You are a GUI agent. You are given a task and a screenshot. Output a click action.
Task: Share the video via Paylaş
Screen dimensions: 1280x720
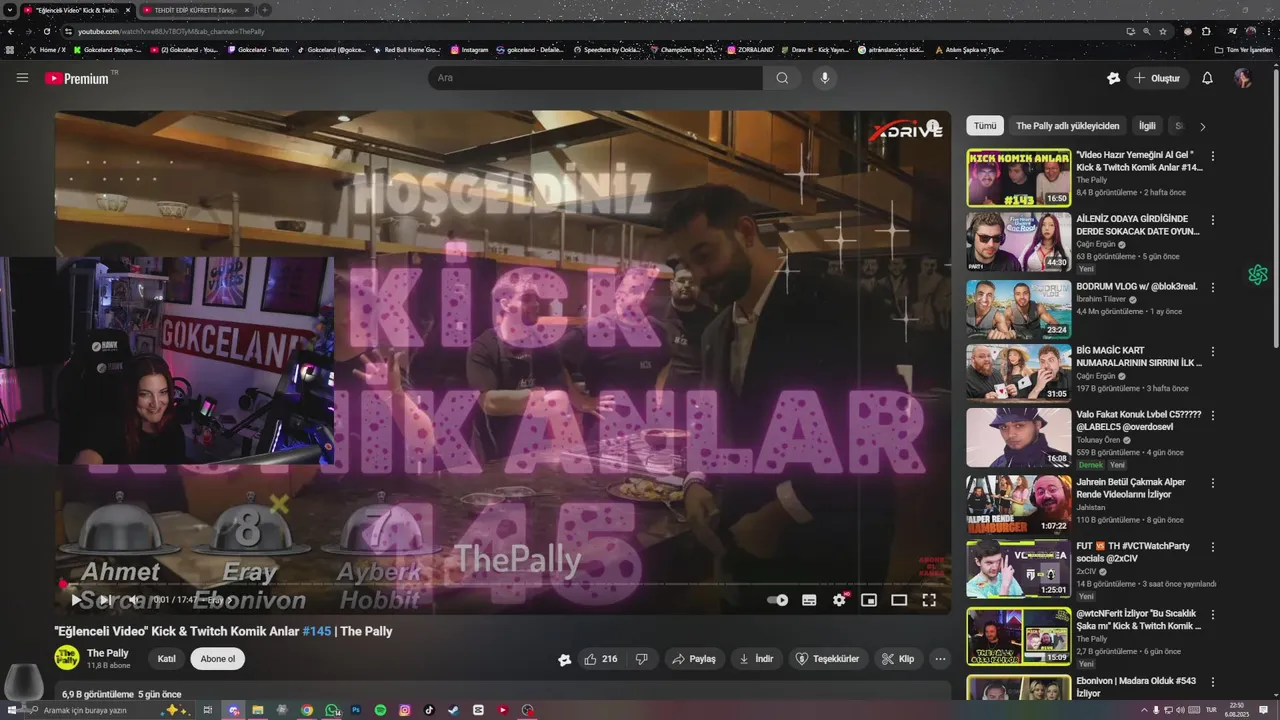tap(694, 659)
